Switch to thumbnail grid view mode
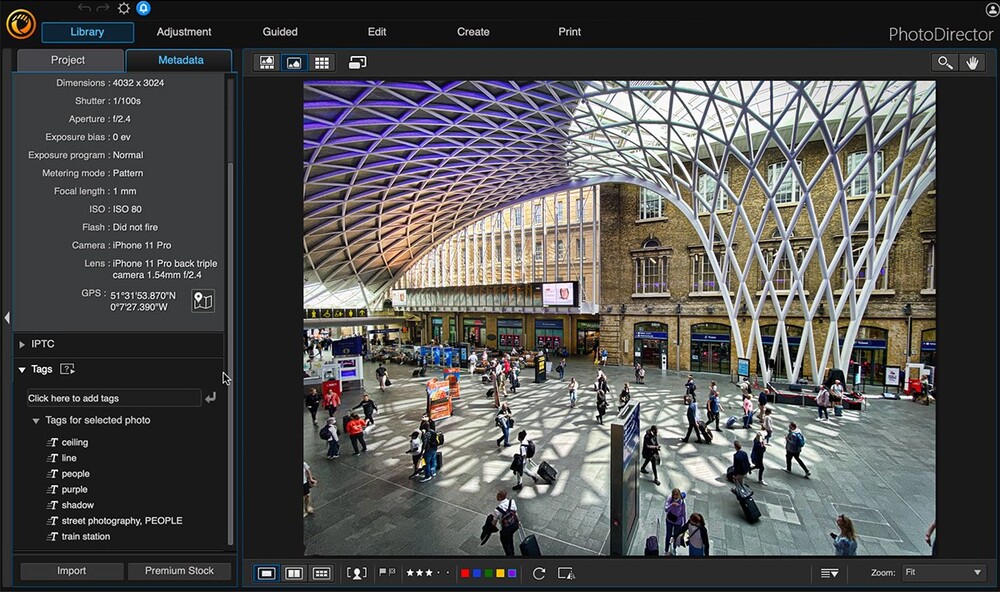Viewport: 1000px width, 592px height. pos(322,62)
